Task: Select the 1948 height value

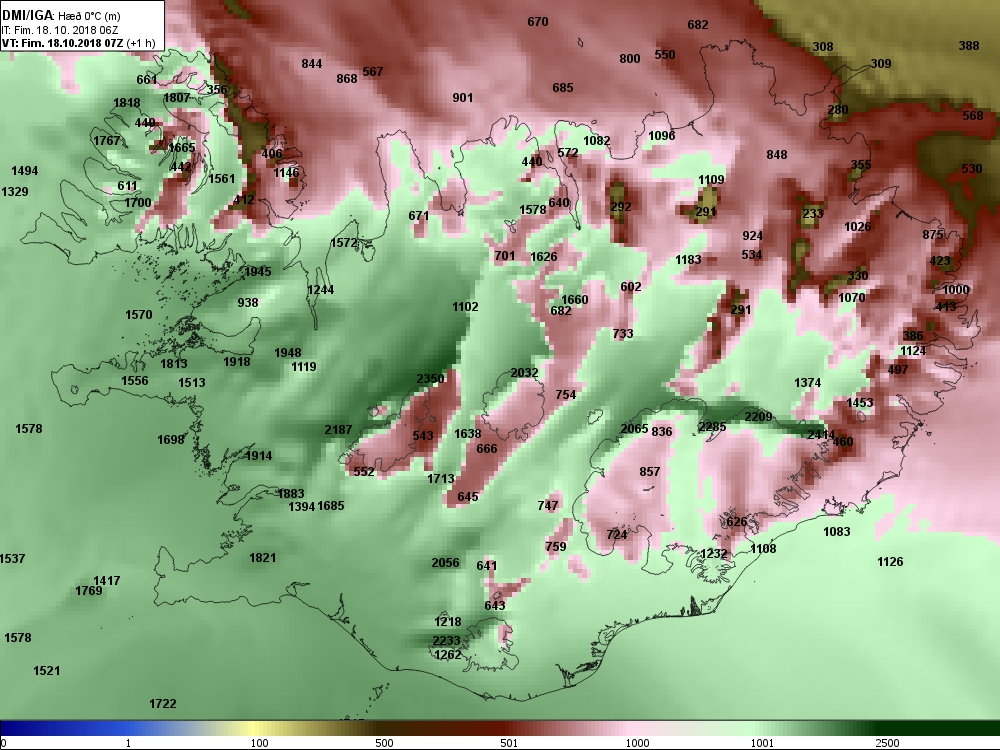Action: [x=288, y=353]
